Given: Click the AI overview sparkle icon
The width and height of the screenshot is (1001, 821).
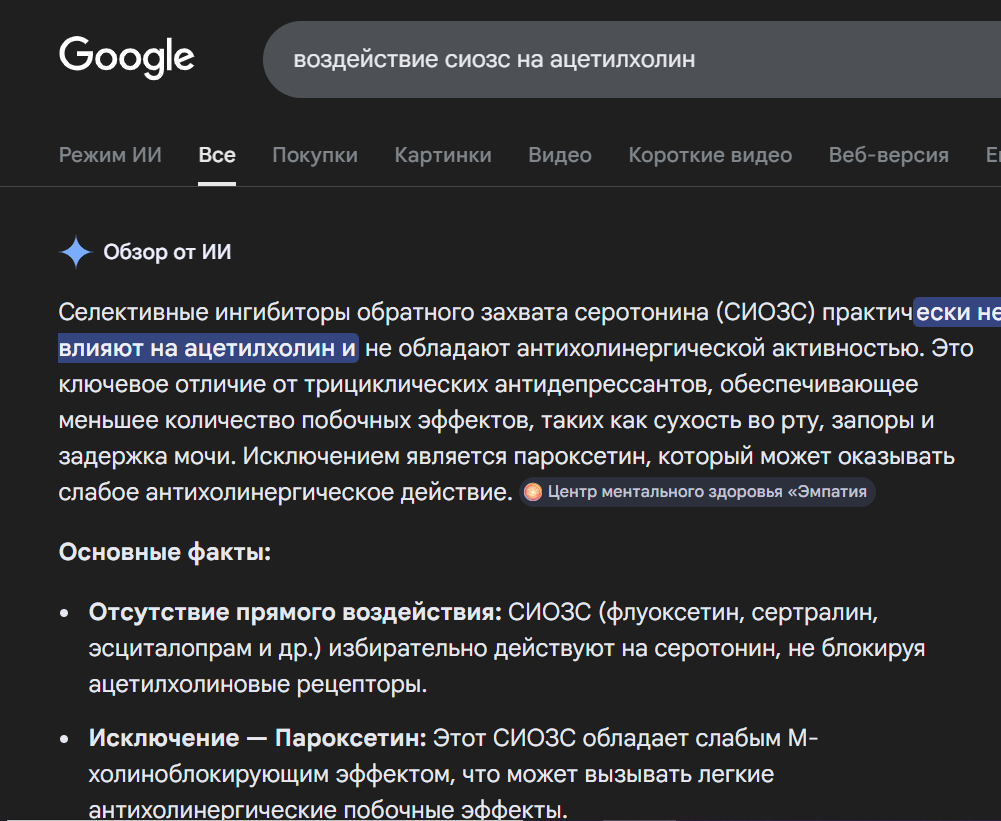Looking at the screenshot, I should coord(76,252).
